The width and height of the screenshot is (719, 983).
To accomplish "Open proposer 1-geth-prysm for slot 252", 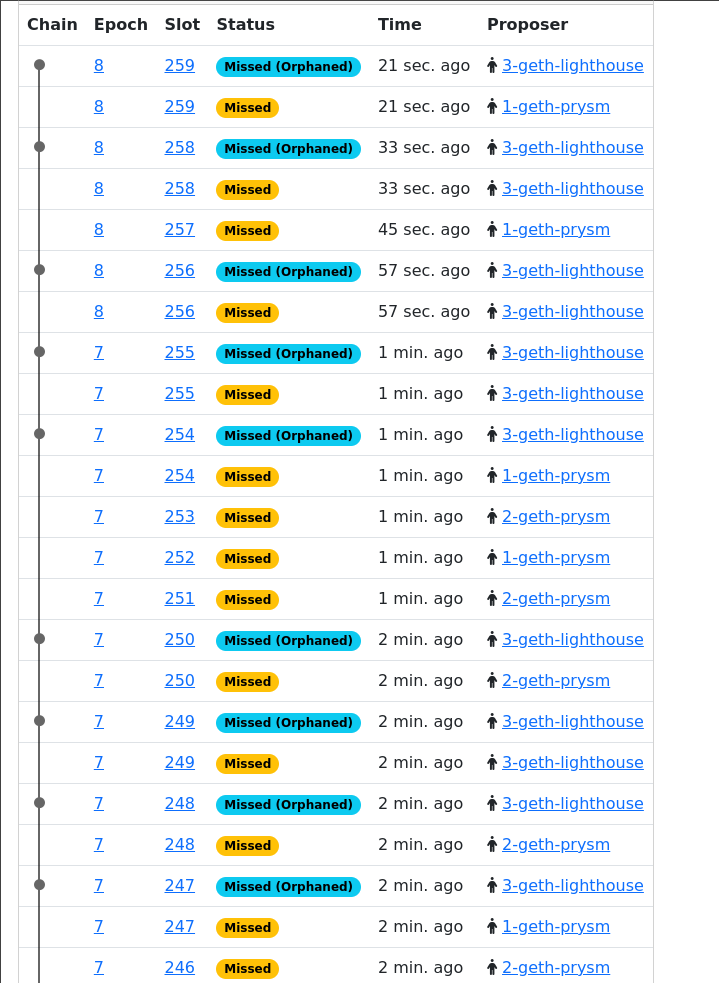I will (x=555, y=557).
